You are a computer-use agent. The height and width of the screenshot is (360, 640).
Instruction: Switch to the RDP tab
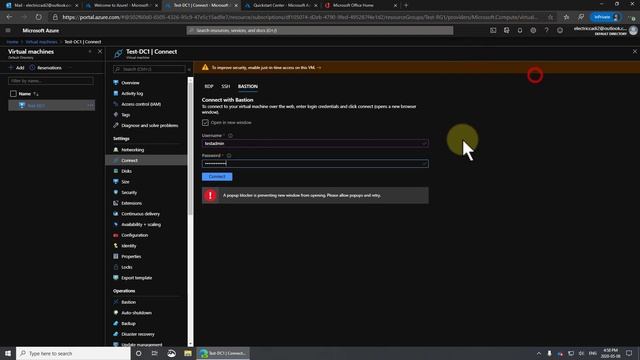tap(209, 87)
